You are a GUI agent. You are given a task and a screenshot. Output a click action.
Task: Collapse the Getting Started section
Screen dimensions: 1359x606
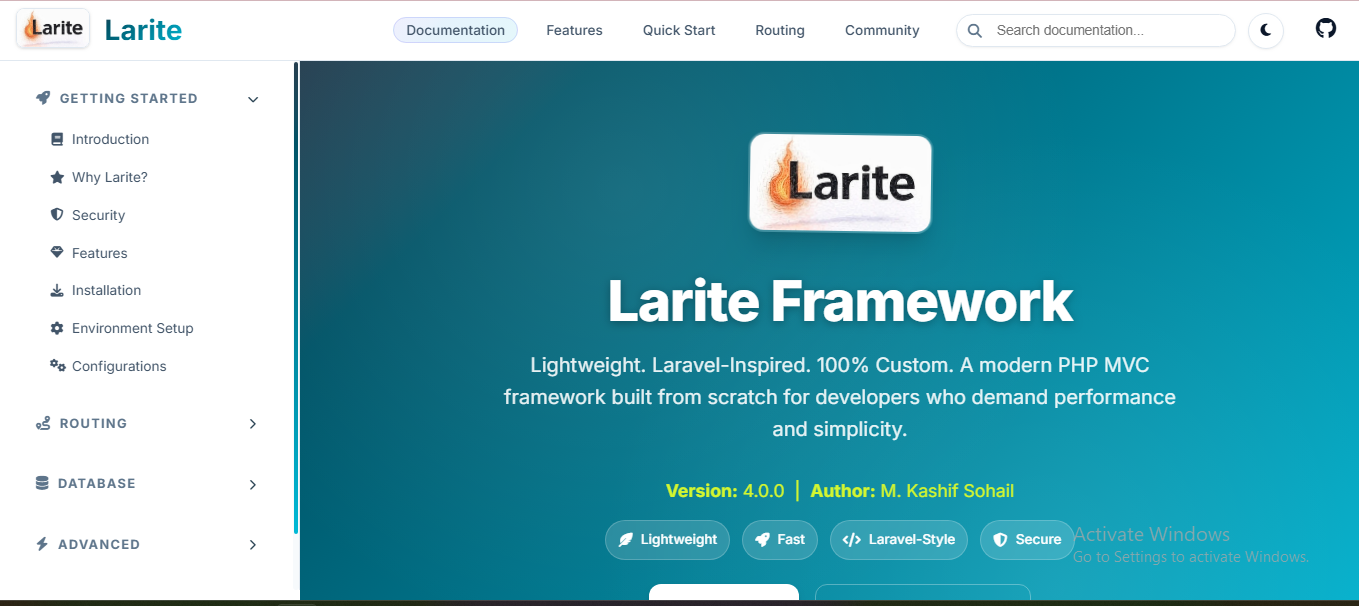click(x=253, y=98)
